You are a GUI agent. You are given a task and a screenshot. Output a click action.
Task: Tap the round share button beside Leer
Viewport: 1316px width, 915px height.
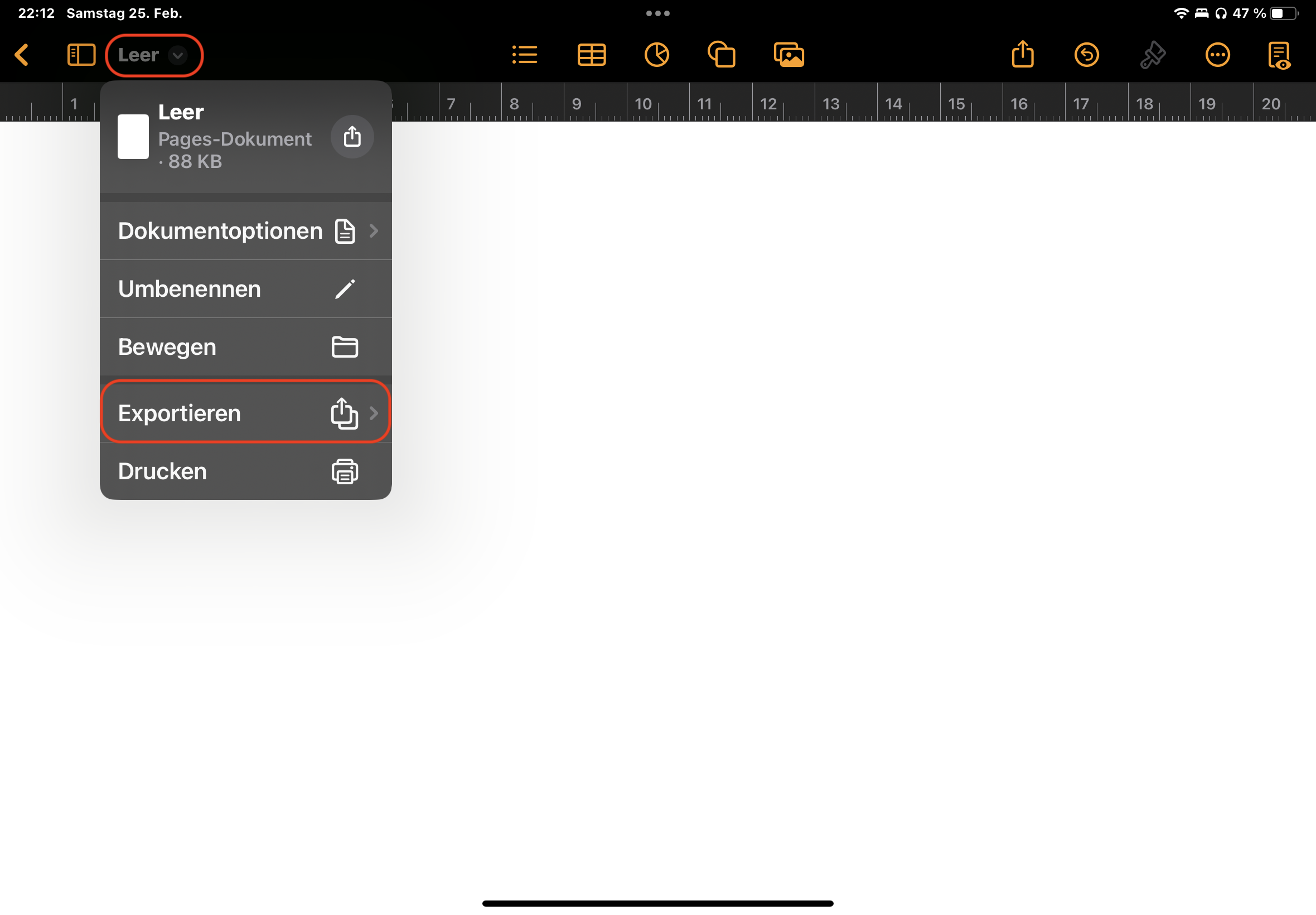(x=352, y=137)
